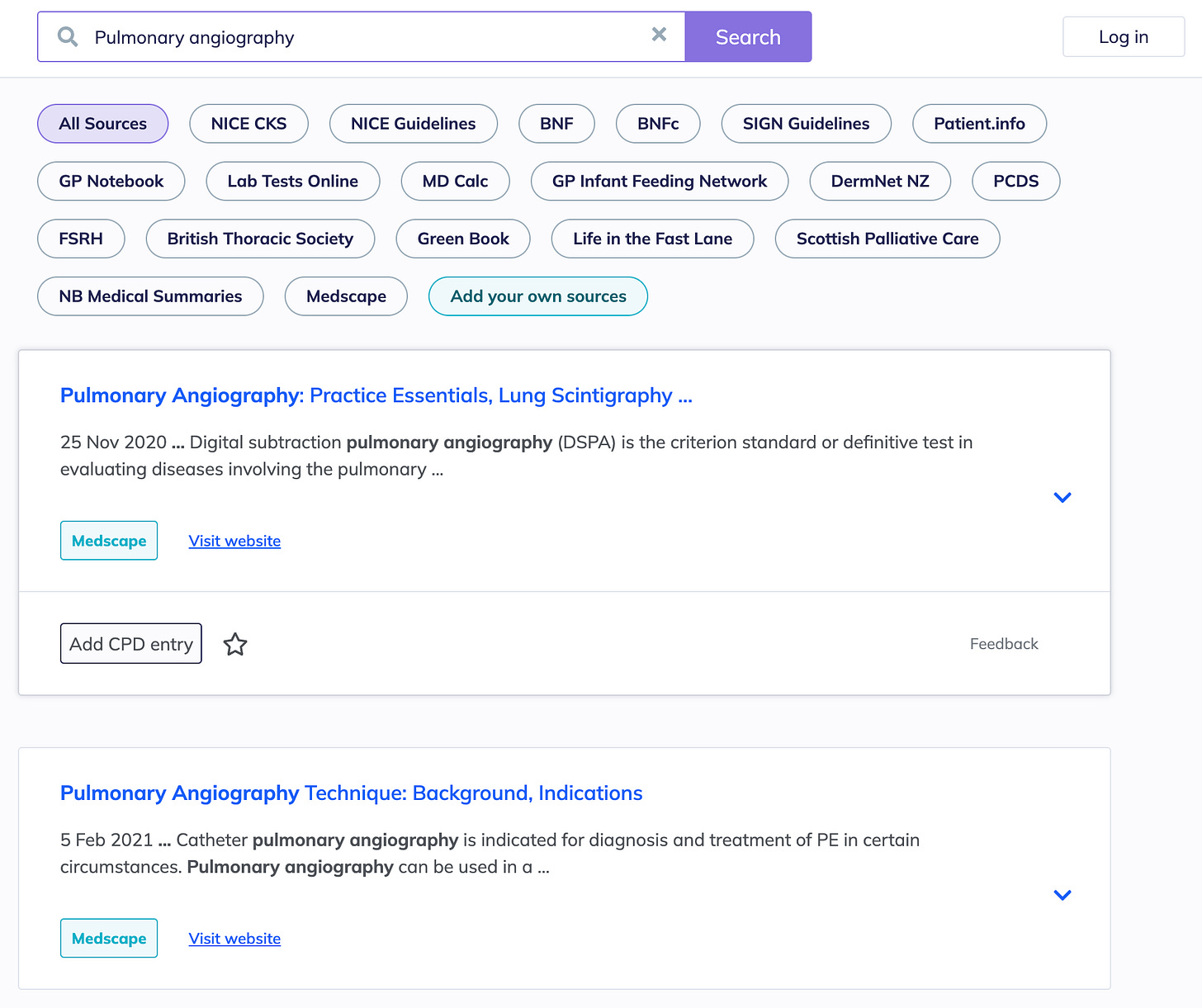Expand the Technique: Background result chevron

(1062, 895)
